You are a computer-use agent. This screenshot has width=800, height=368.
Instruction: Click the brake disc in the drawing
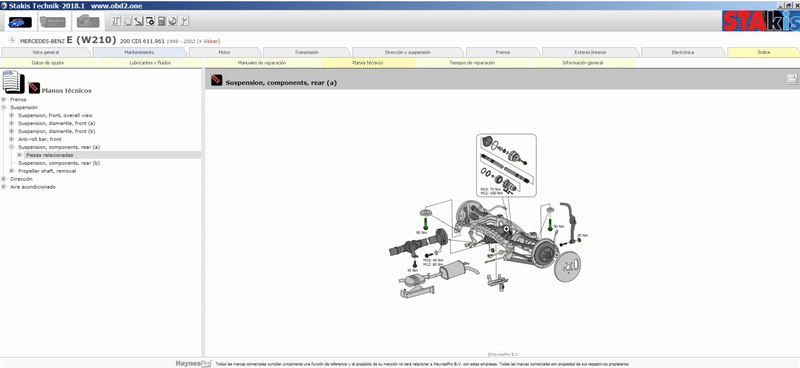(567, 265)
